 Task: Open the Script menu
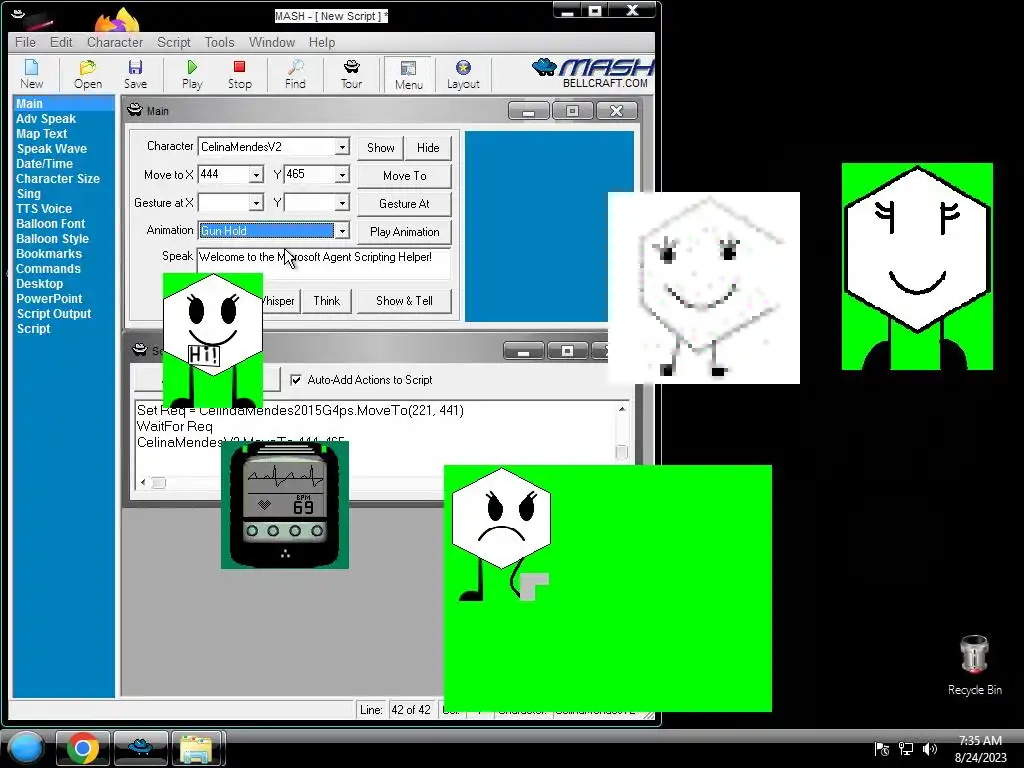174,42
